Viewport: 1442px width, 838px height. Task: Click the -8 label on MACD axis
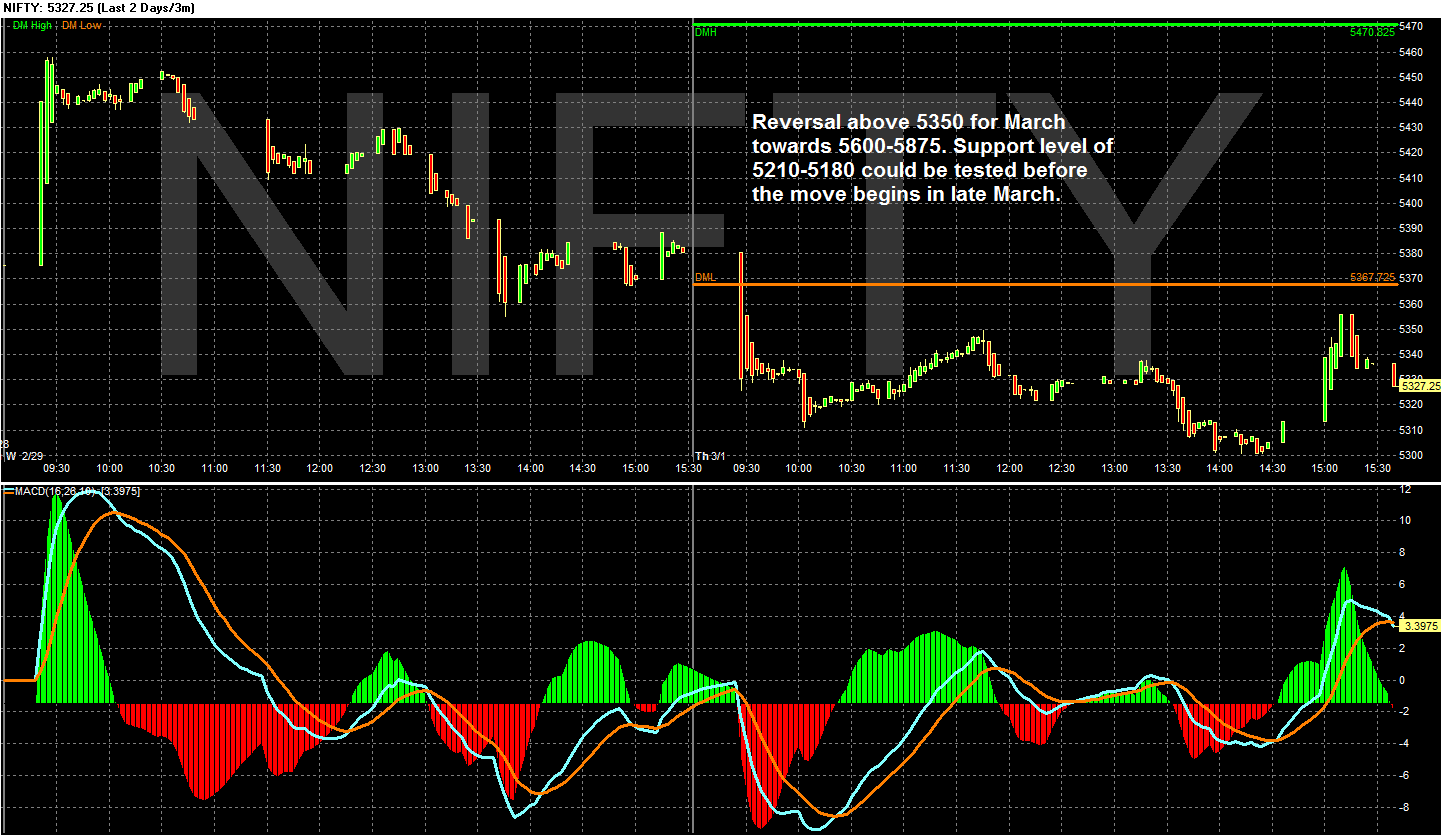[x=1405, y=807]
